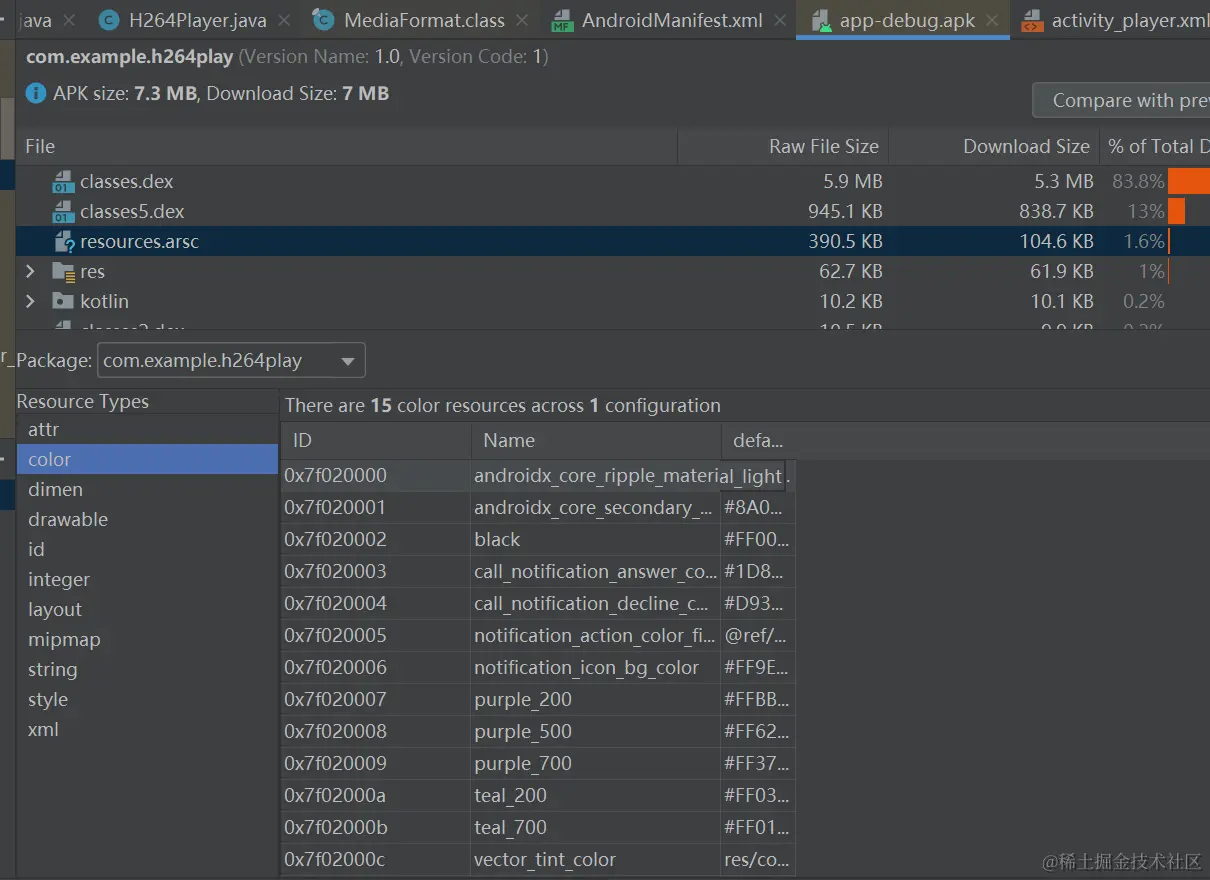Viewport: 1210px width, 880px height.
Task: Select the purple_700 resource
Action: 538,764
